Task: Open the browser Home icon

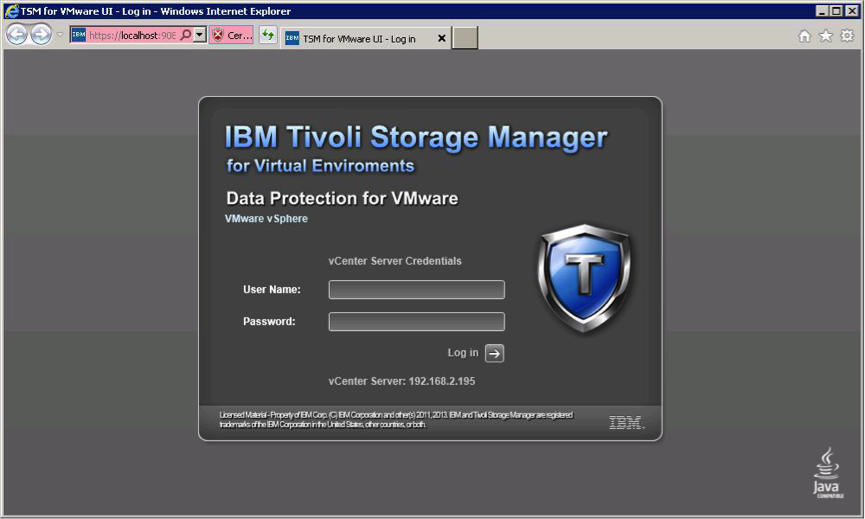Action: 804,36
